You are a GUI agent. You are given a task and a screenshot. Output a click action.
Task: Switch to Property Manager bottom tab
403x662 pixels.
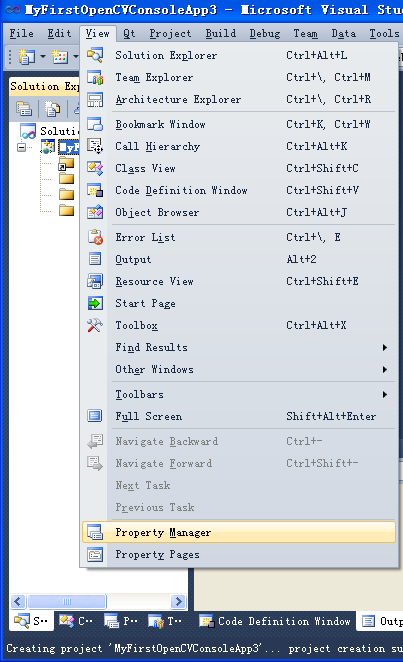(121, 621)
